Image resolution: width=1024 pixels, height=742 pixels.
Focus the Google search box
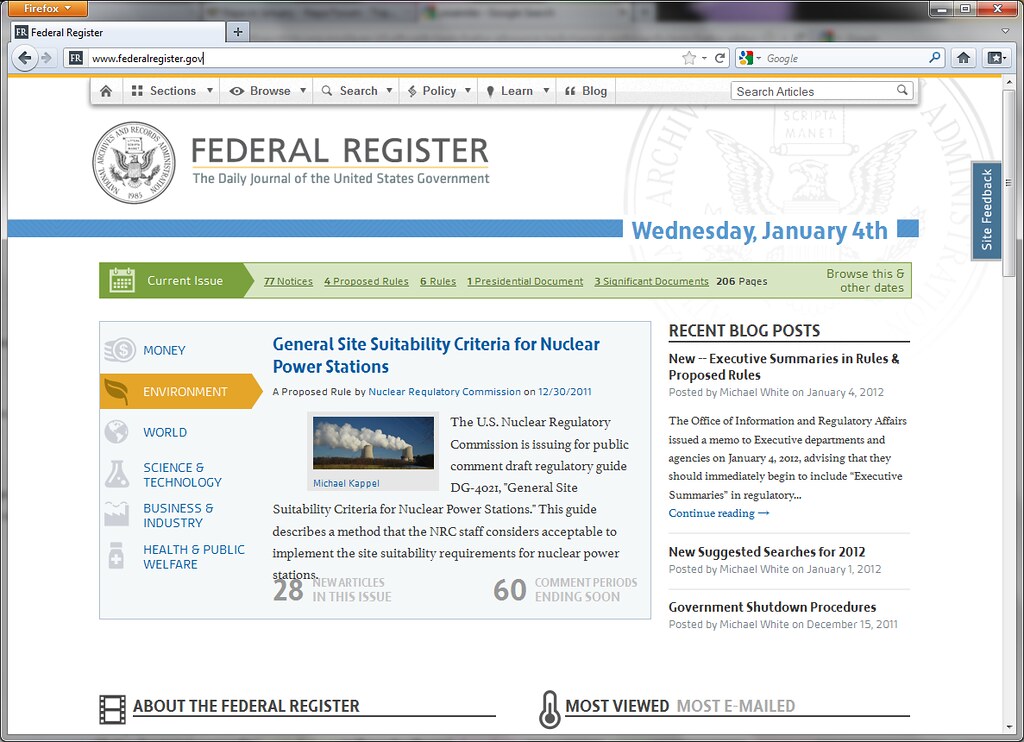(845, 58)
